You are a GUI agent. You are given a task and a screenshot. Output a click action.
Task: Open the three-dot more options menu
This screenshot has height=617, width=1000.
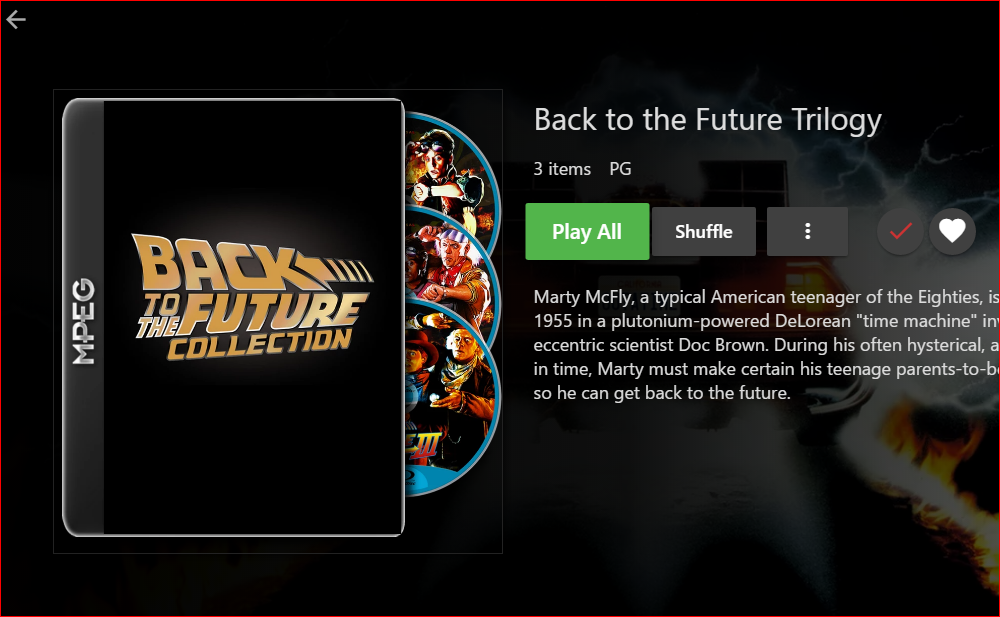(807, 232)
